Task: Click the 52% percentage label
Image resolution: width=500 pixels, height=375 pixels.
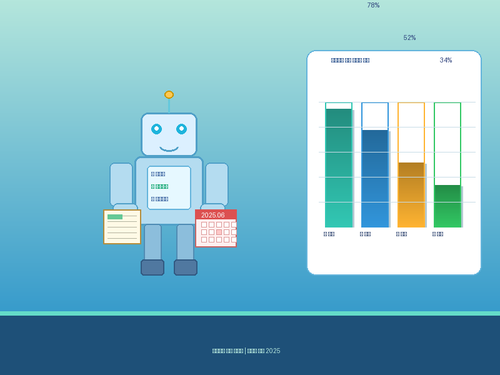Action: (410, 38)
